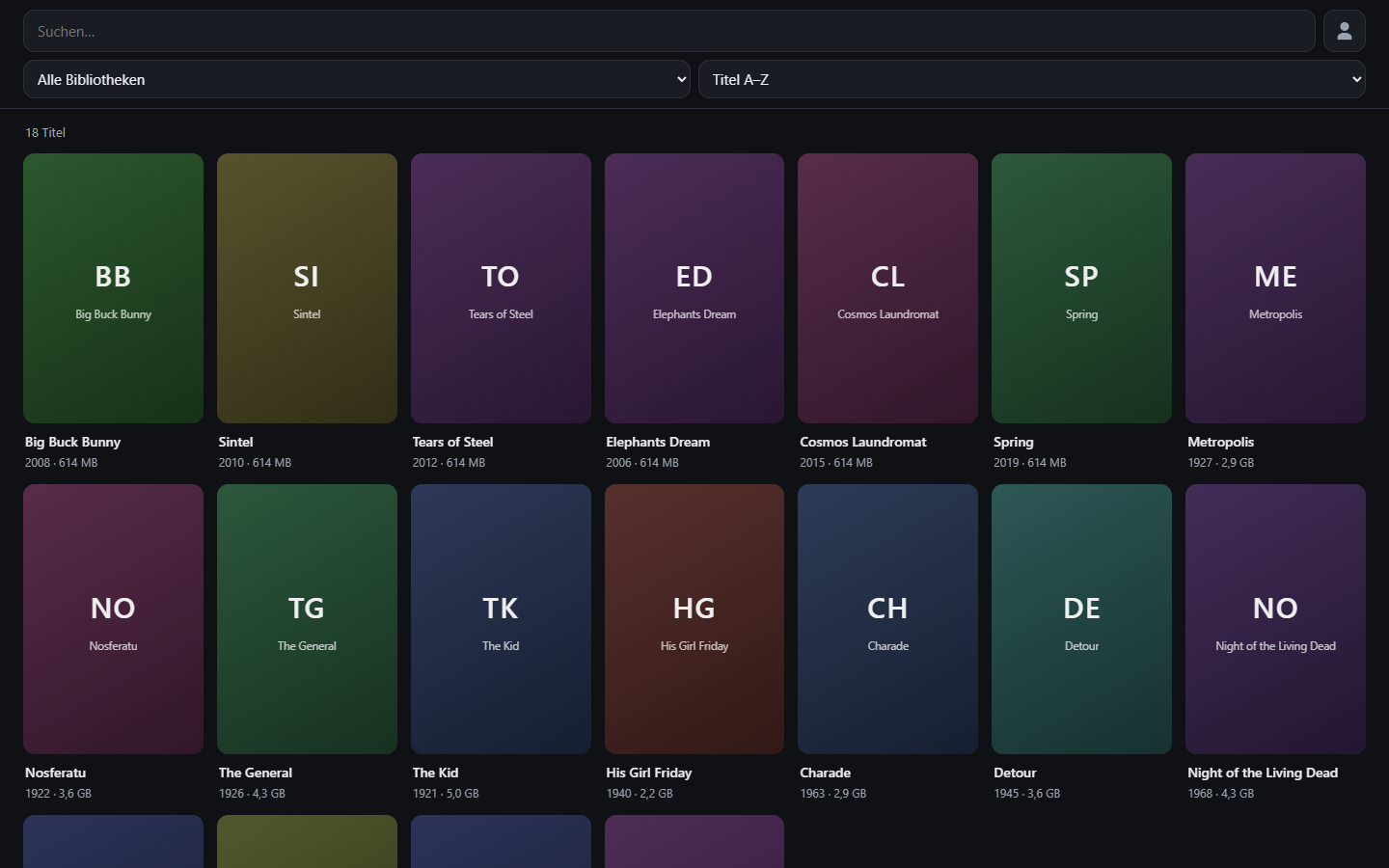Screen dimensions: 1389x868
Task: Open the user account profile icon
Action: (x=1344, y=31)
